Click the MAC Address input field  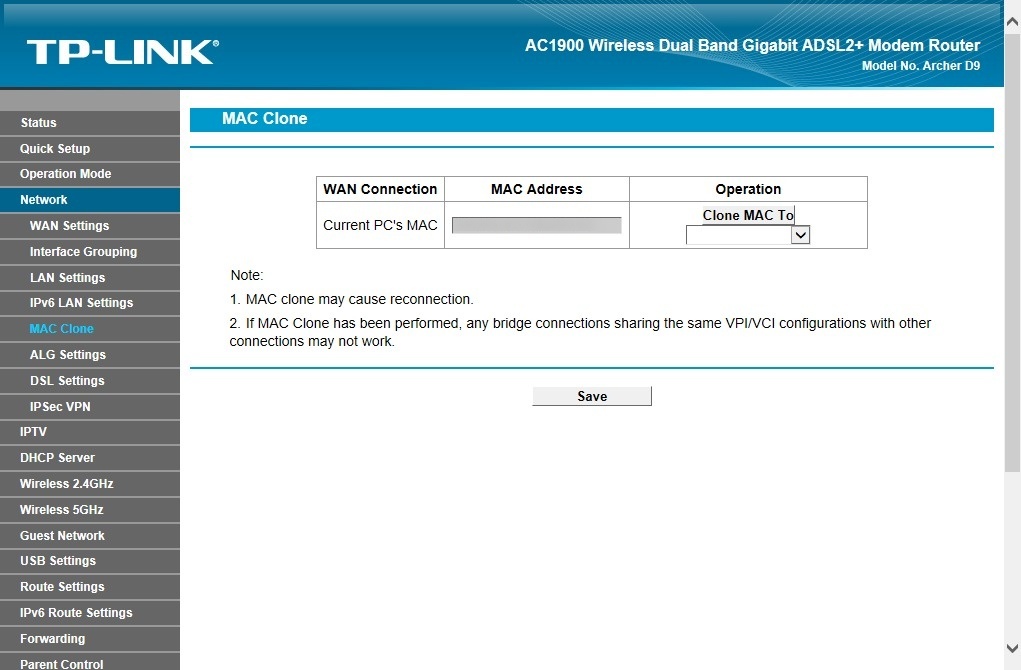click(535, 224)
